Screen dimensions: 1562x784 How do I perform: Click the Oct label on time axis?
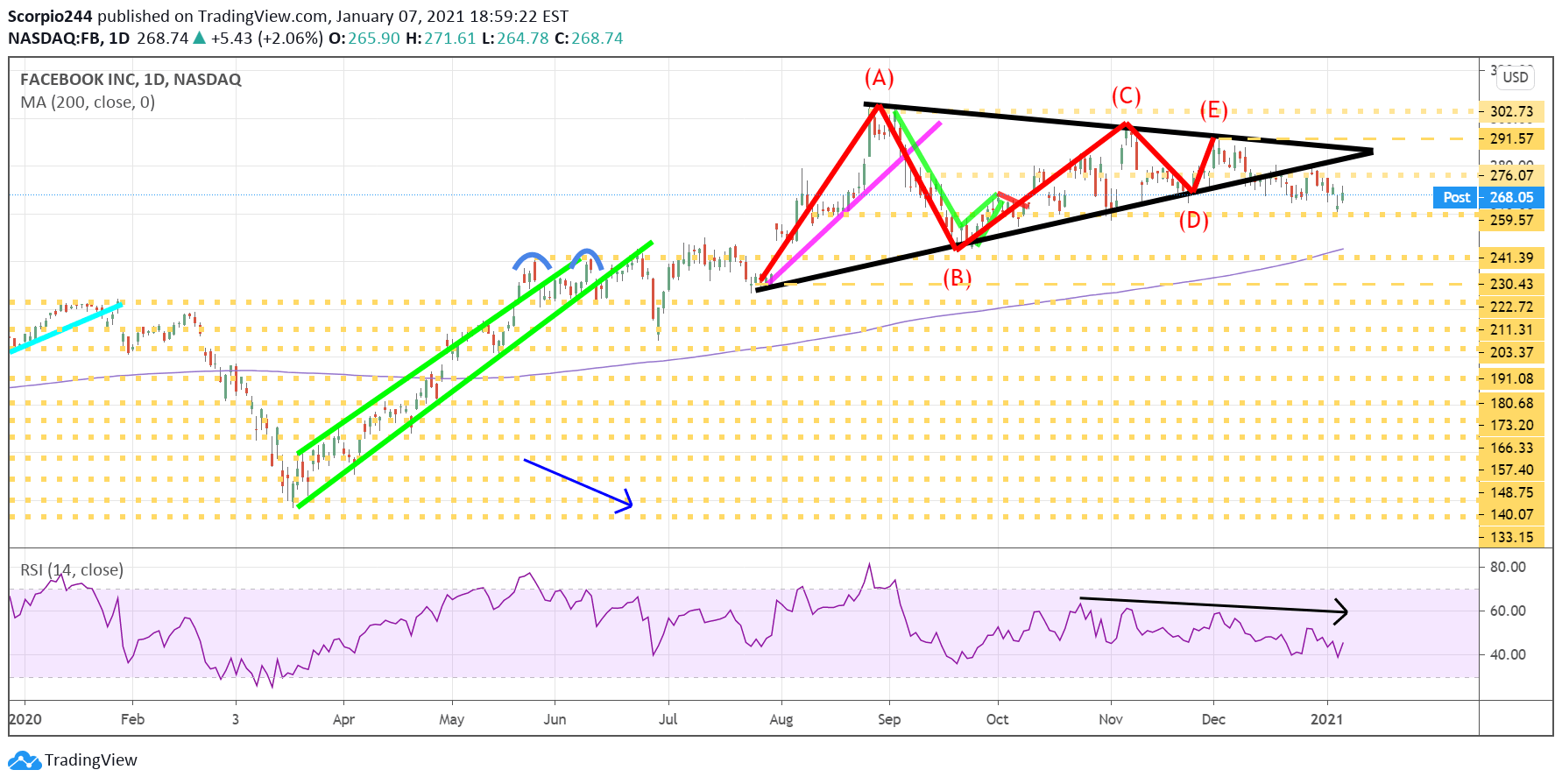[x=997, y=719]
